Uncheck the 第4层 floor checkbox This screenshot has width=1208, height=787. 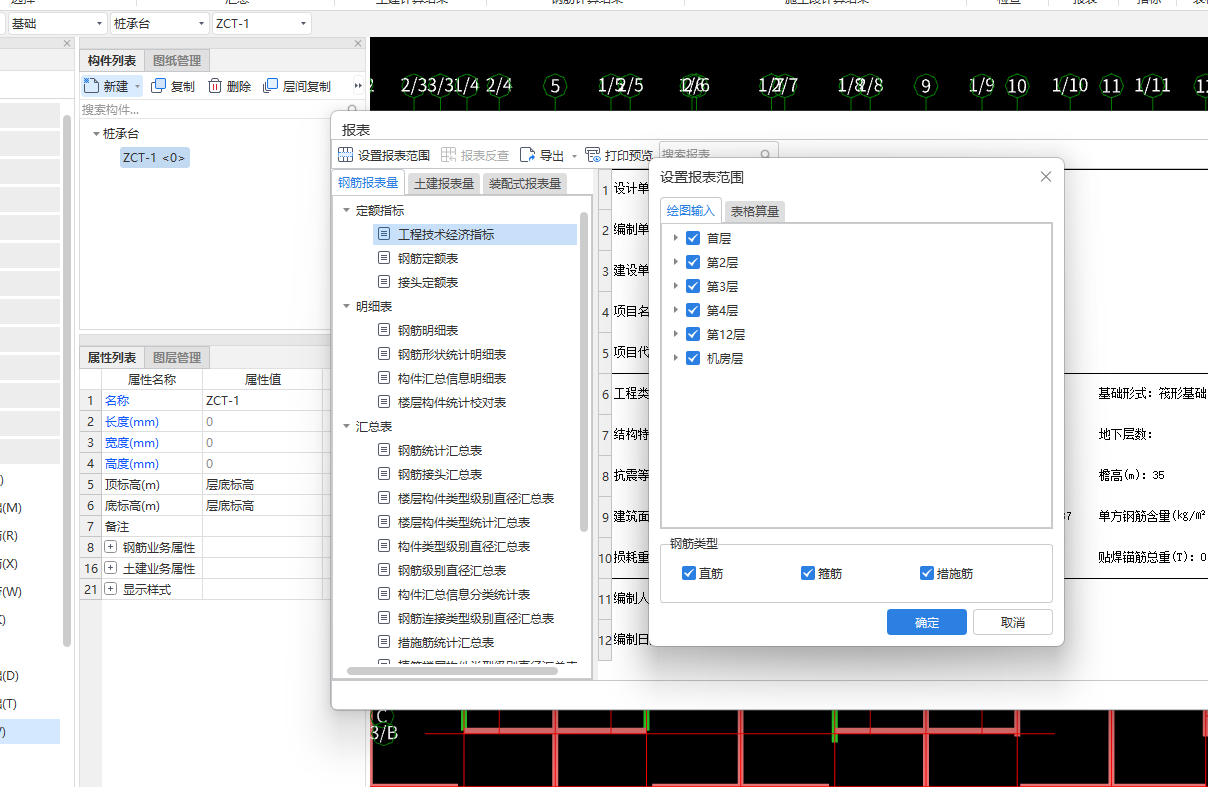coord(693,310)
